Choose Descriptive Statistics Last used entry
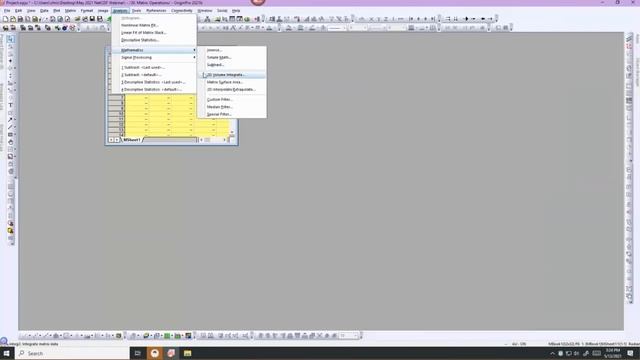 click(x=154, y=82)
